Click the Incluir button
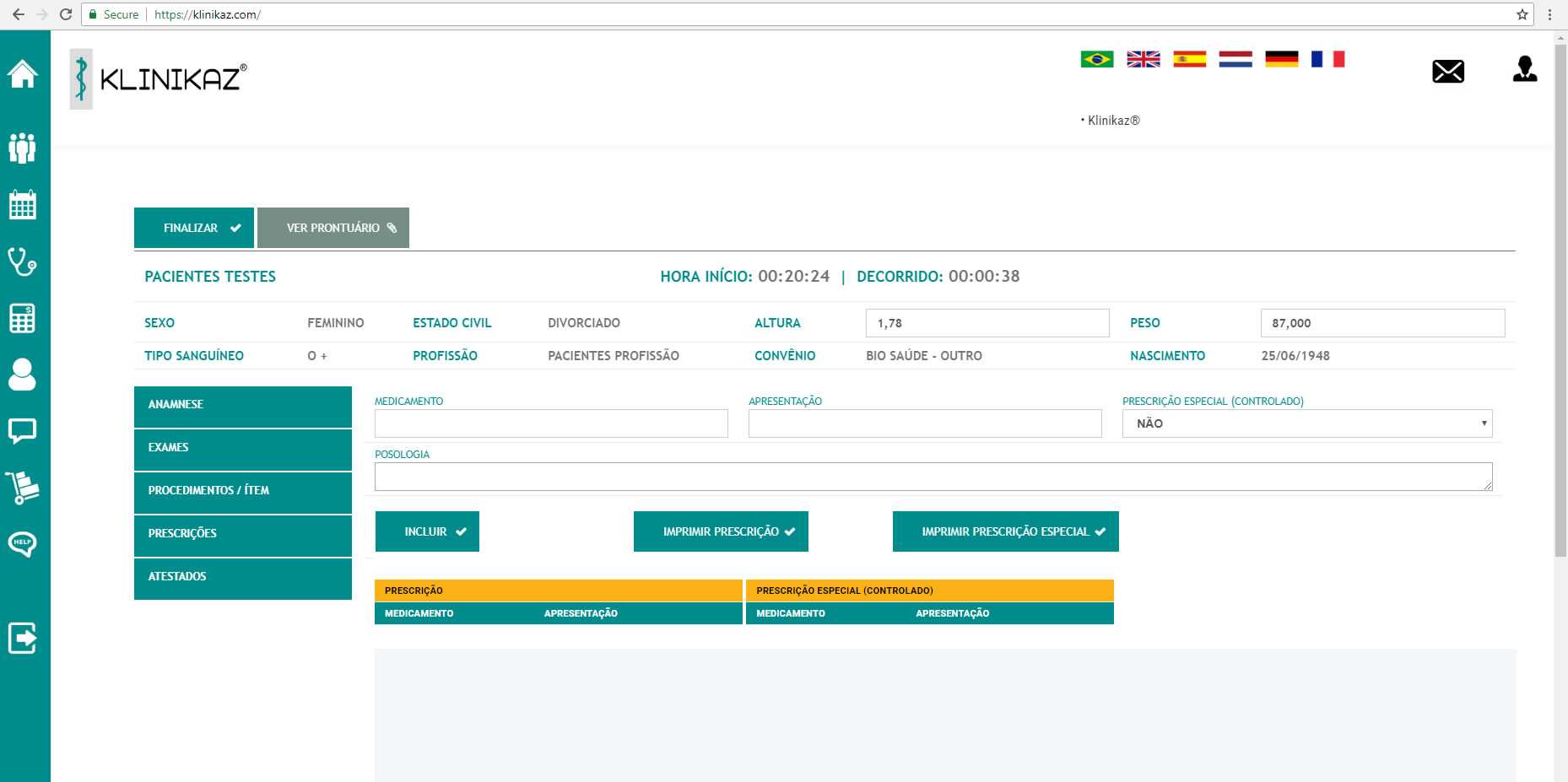The width and height of the screenshot is (1568, 782). [x=427, y=531]
